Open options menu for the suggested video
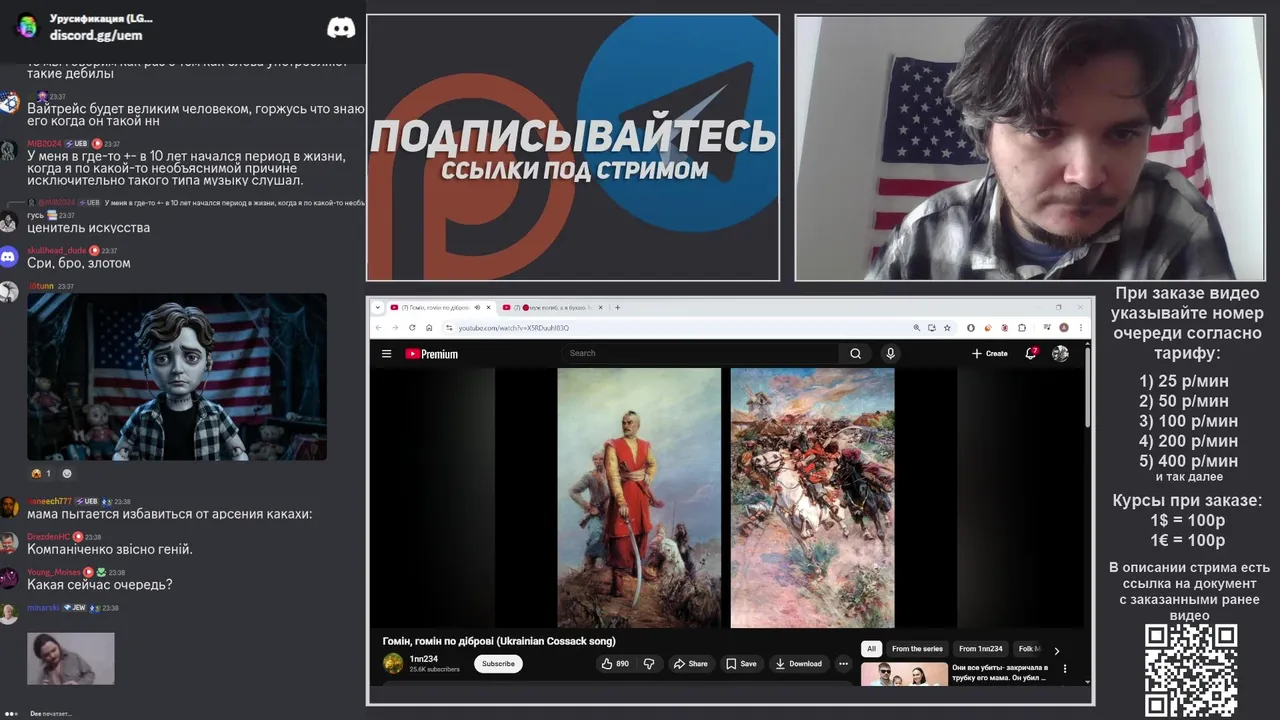The width and height of the screenshot is (1280, 720). coord(1065,669)
